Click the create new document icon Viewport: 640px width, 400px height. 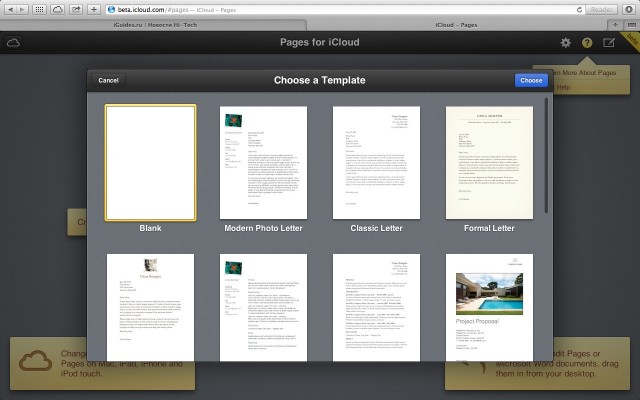pyautogui.click(x=609, y=42)
